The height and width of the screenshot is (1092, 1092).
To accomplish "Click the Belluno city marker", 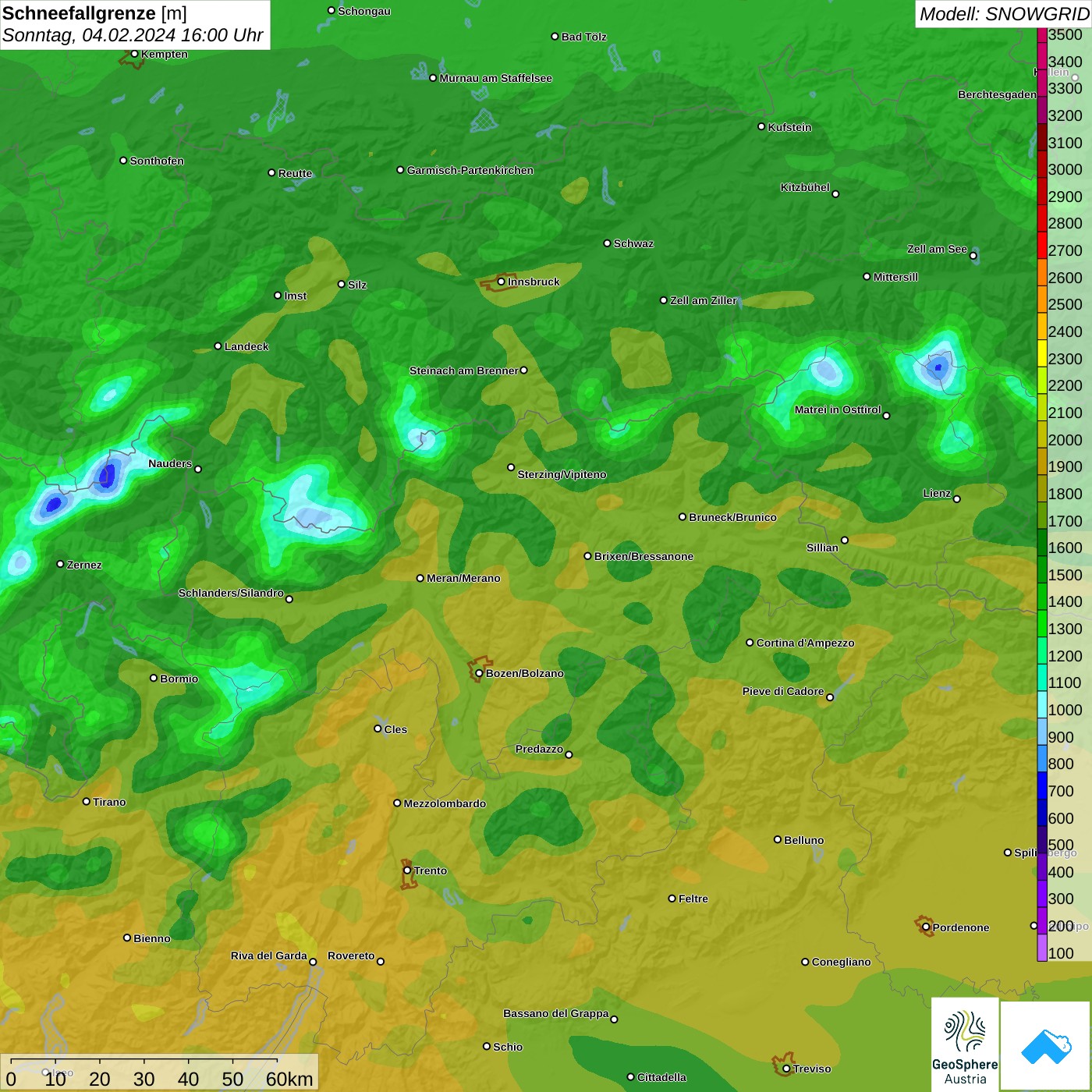I will [x=778, y=839].
